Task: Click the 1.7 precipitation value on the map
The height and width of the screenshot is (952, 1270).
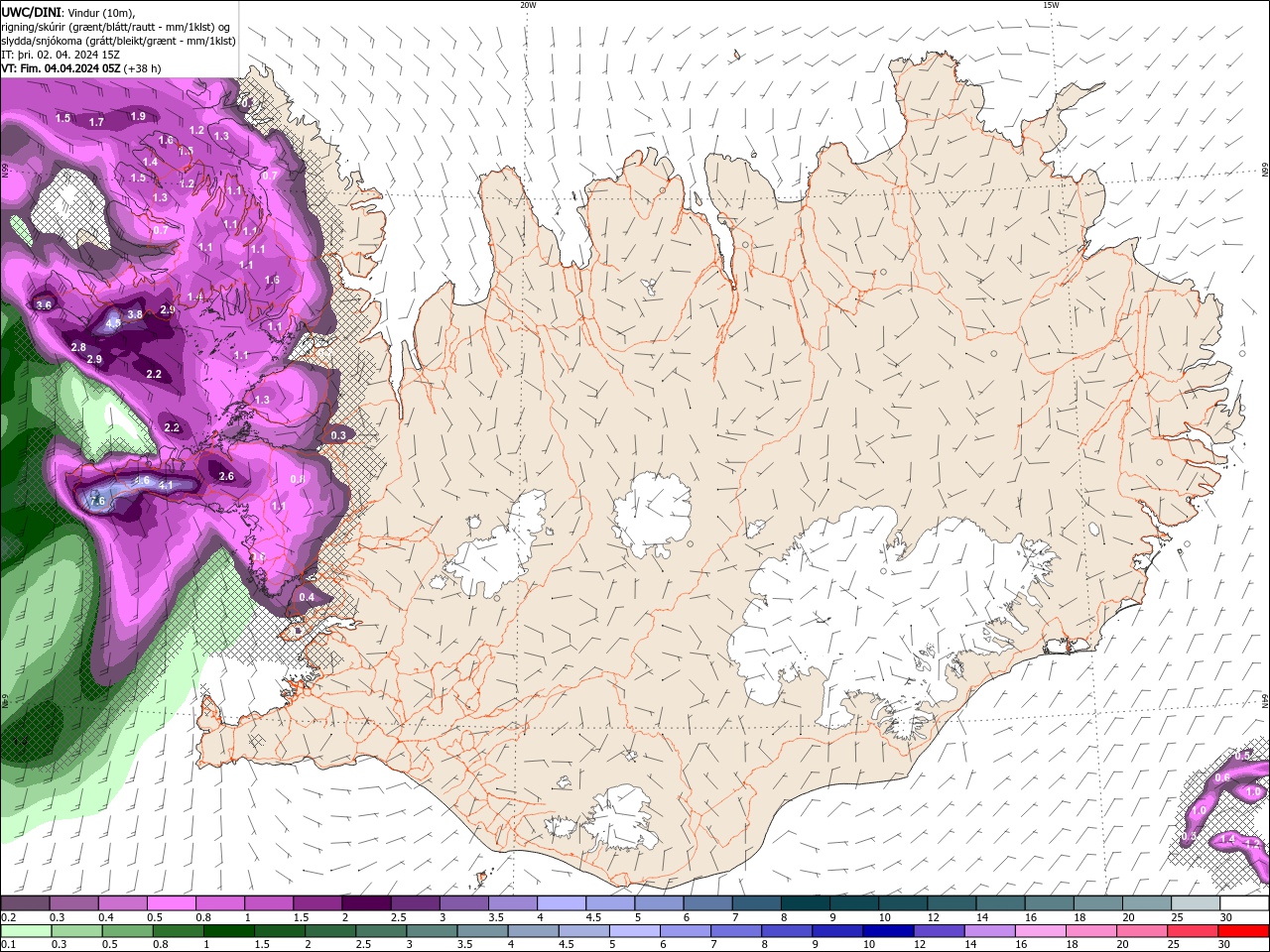Action: tap(96, 123)
